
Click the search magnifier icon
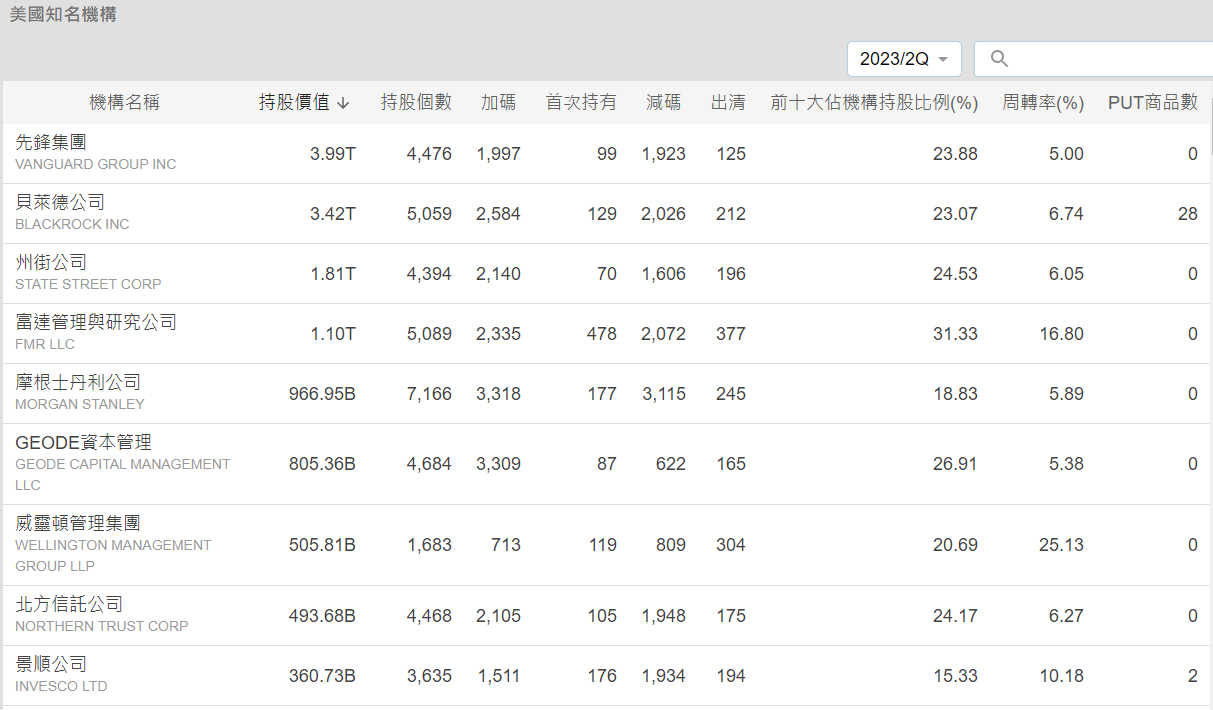point(999,59)
